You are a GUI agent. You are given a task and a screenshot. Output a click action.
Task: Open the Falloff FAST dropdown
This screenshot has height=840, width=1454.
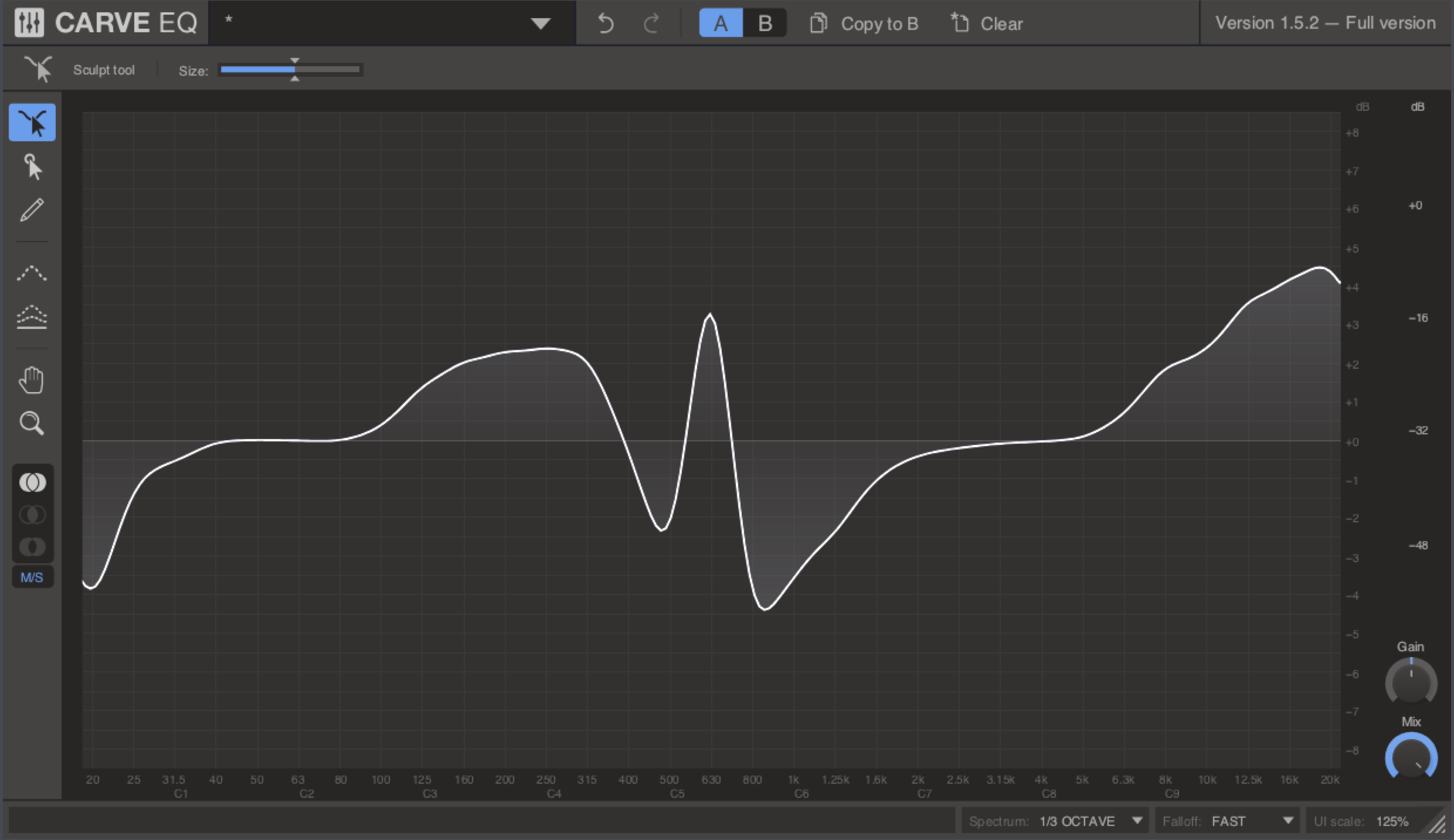pyautogui.click(x=1228, y=821)
